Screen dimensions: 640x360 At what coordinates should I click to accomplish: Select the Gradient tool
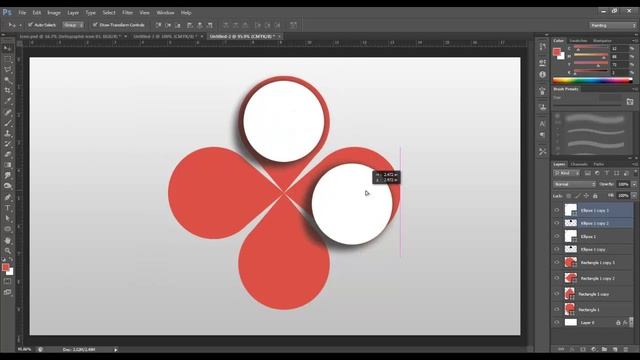coord(7,165)
